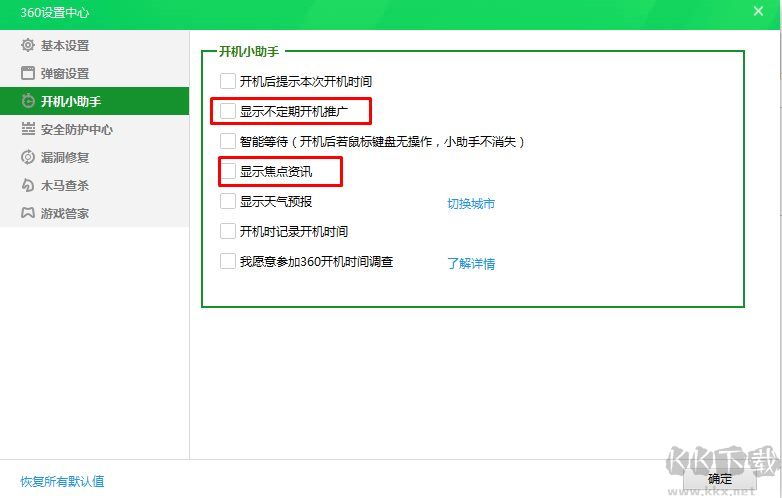Go to 安全防护中心 settings
The width and height of the screenshot is (782, 498).
click(x=95, y=129)
